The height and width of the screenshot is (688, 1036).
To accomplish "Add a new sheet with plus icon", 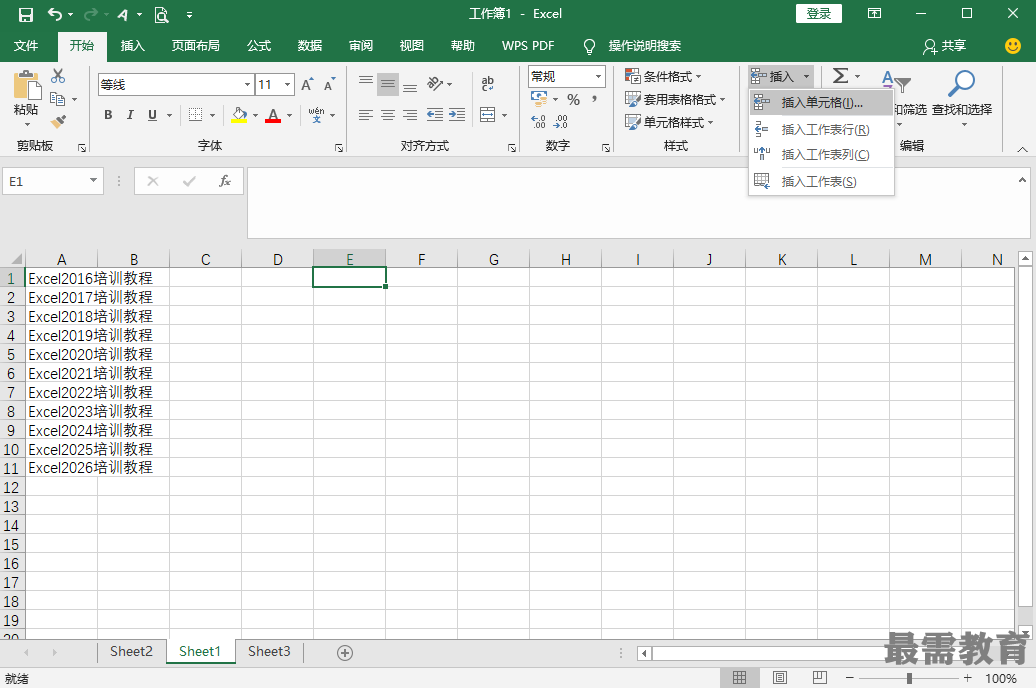I will coord(345,653).
